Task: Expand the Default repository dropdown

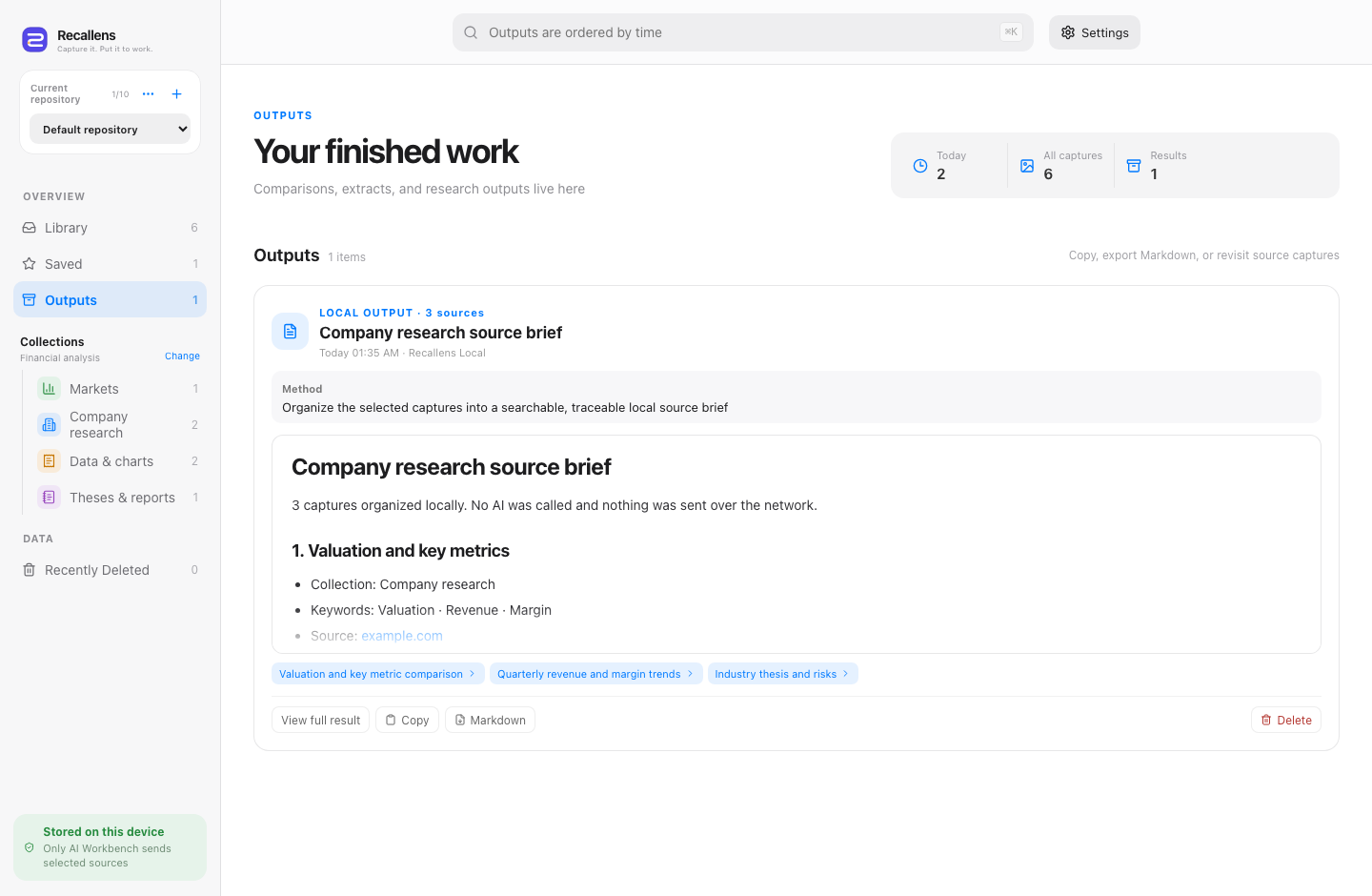Action: pyautogui.click(x=111, y=130)
